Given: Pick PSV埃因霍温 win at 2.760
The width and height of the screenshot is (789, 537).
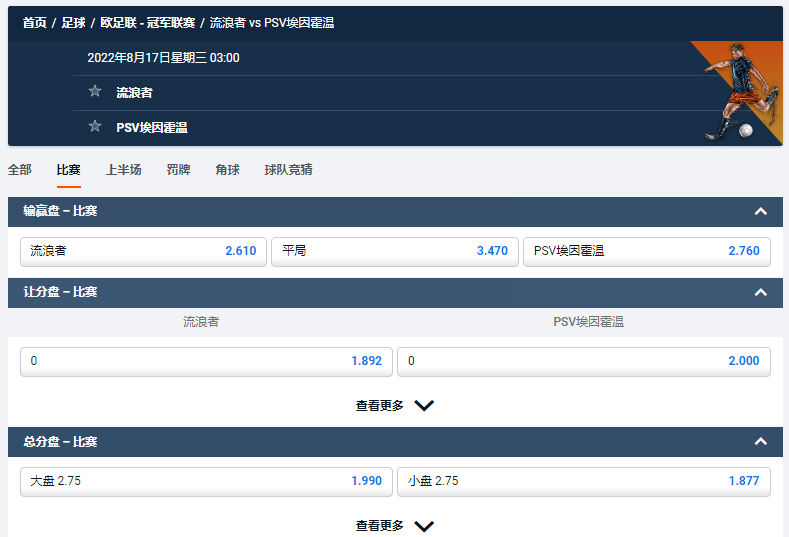Looking at the screenshot, I should pos(646,251).
